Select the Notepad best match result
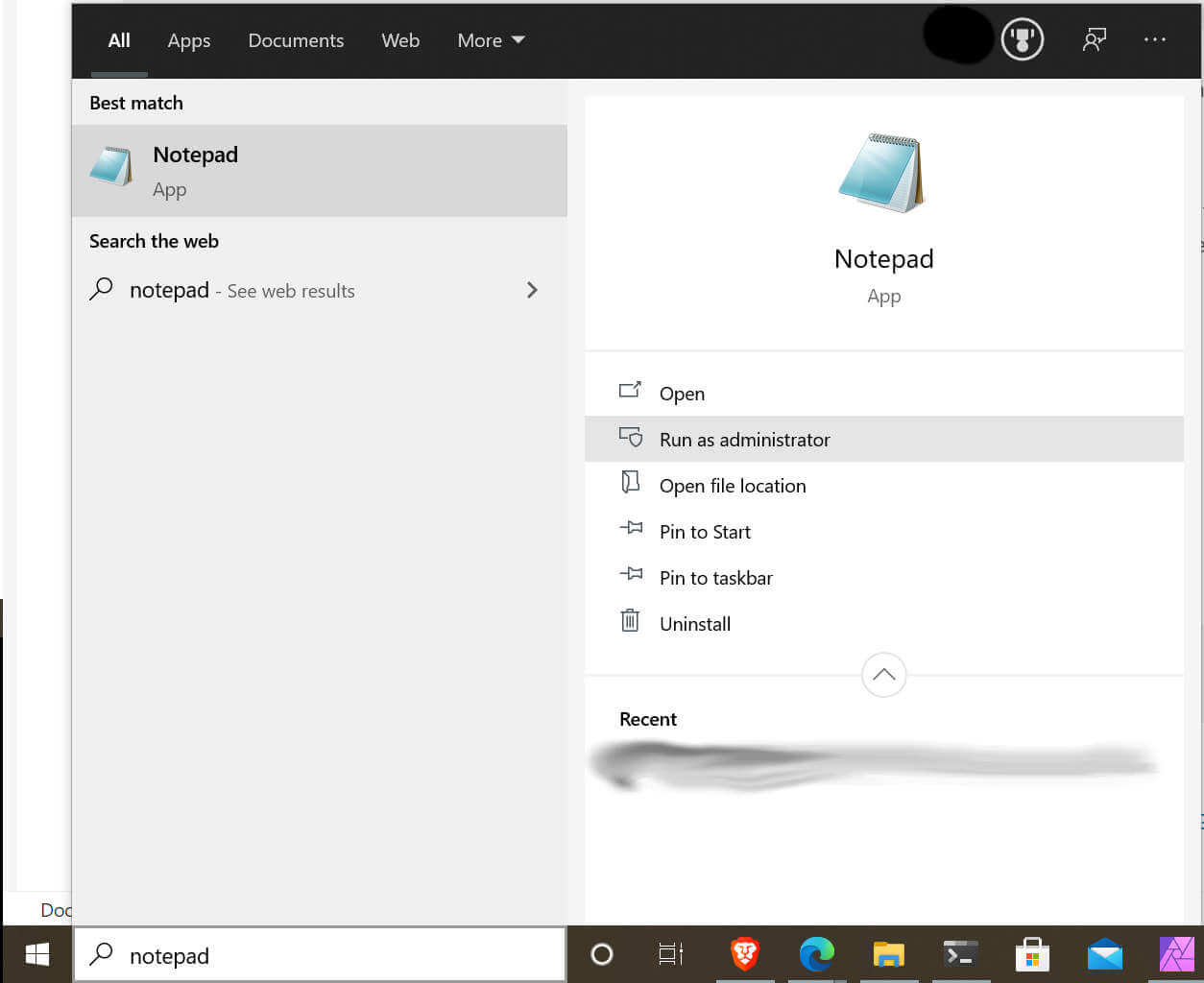1204x983 pixels. click(x=320, y=170)
